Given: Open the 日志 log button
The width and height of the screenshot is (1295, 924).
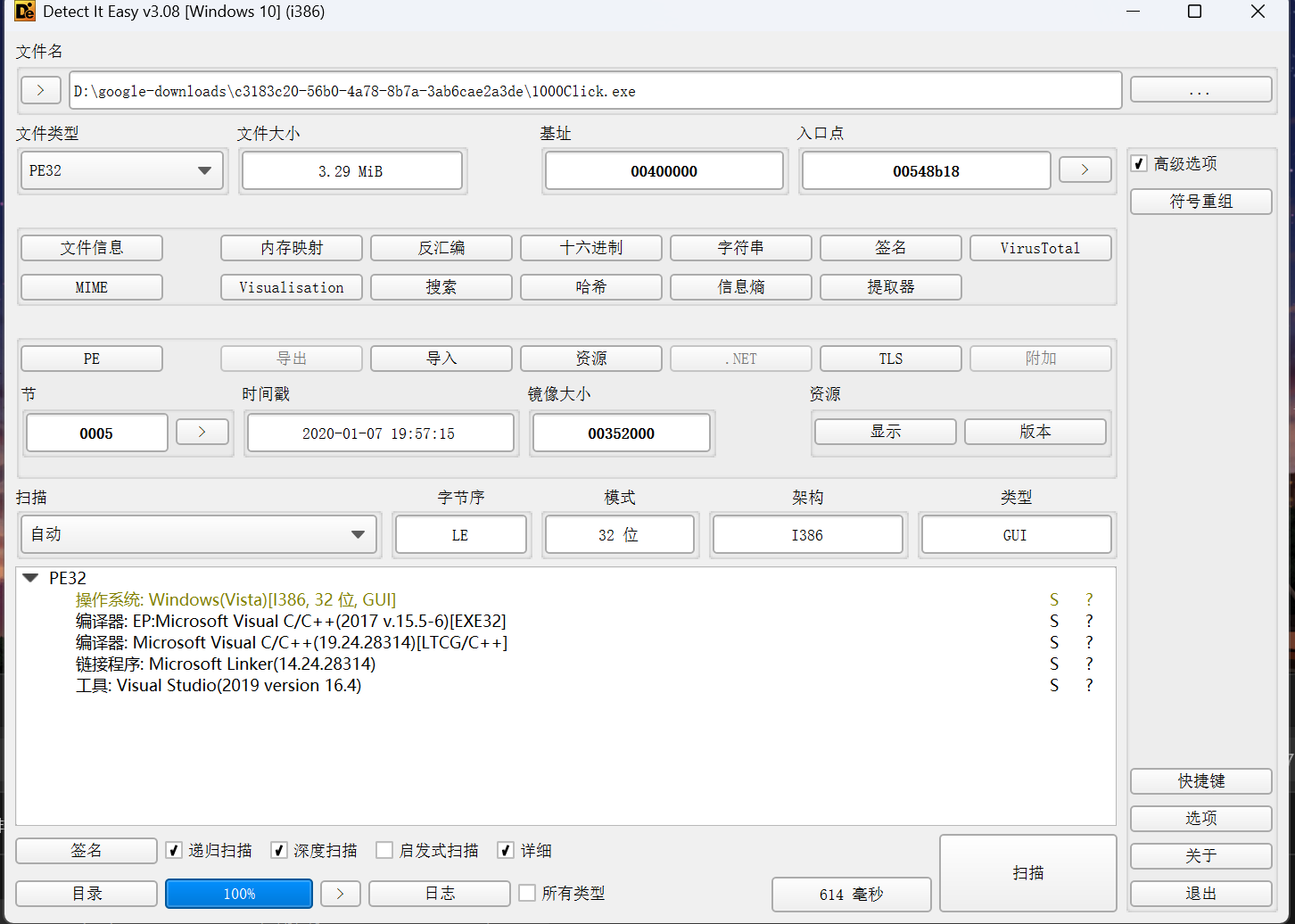Looking at the screenshot, I should [x=440, y=894].
